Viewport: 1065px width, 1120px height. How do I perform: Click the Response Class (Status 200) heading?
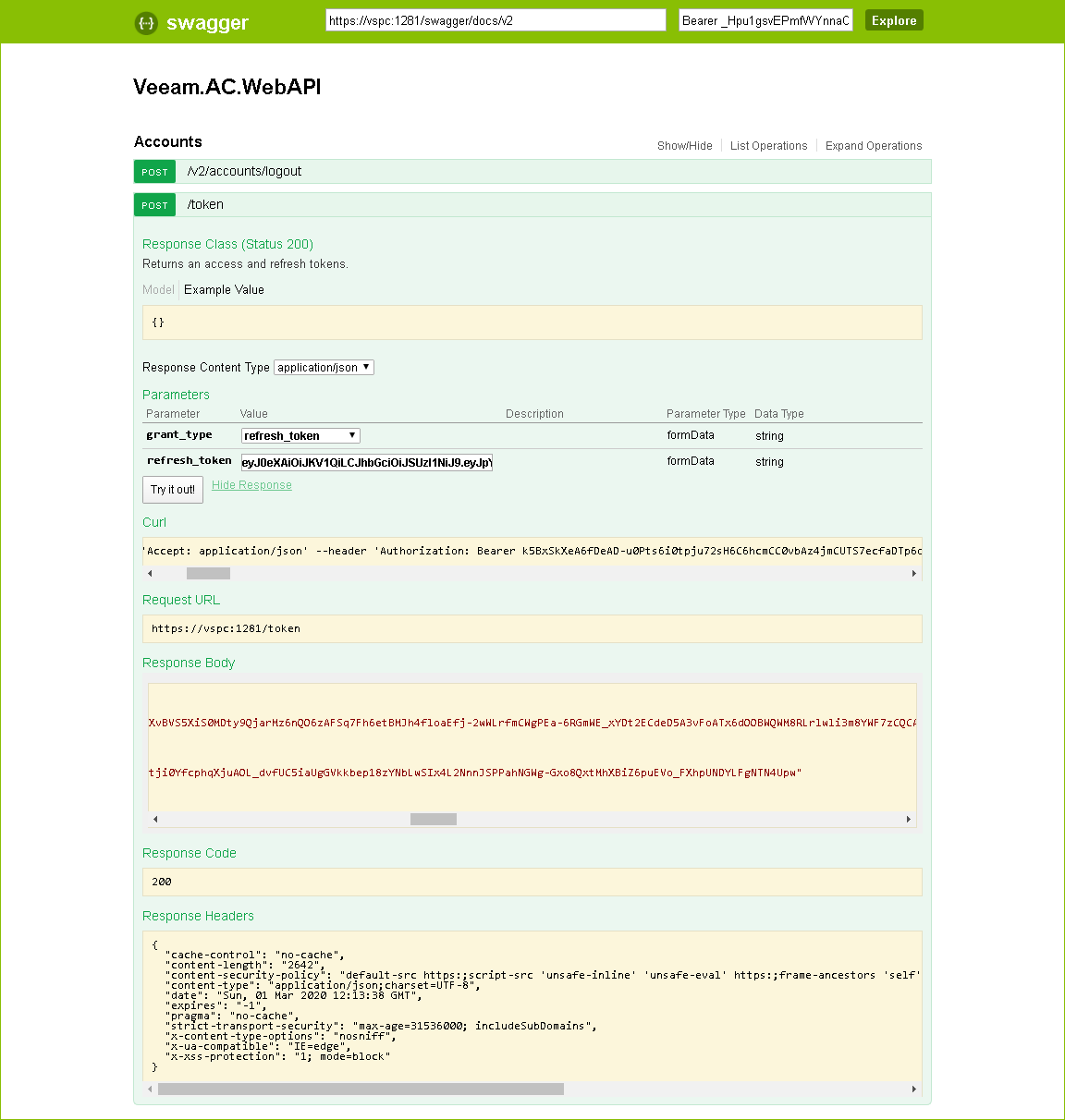click(227, 244)
